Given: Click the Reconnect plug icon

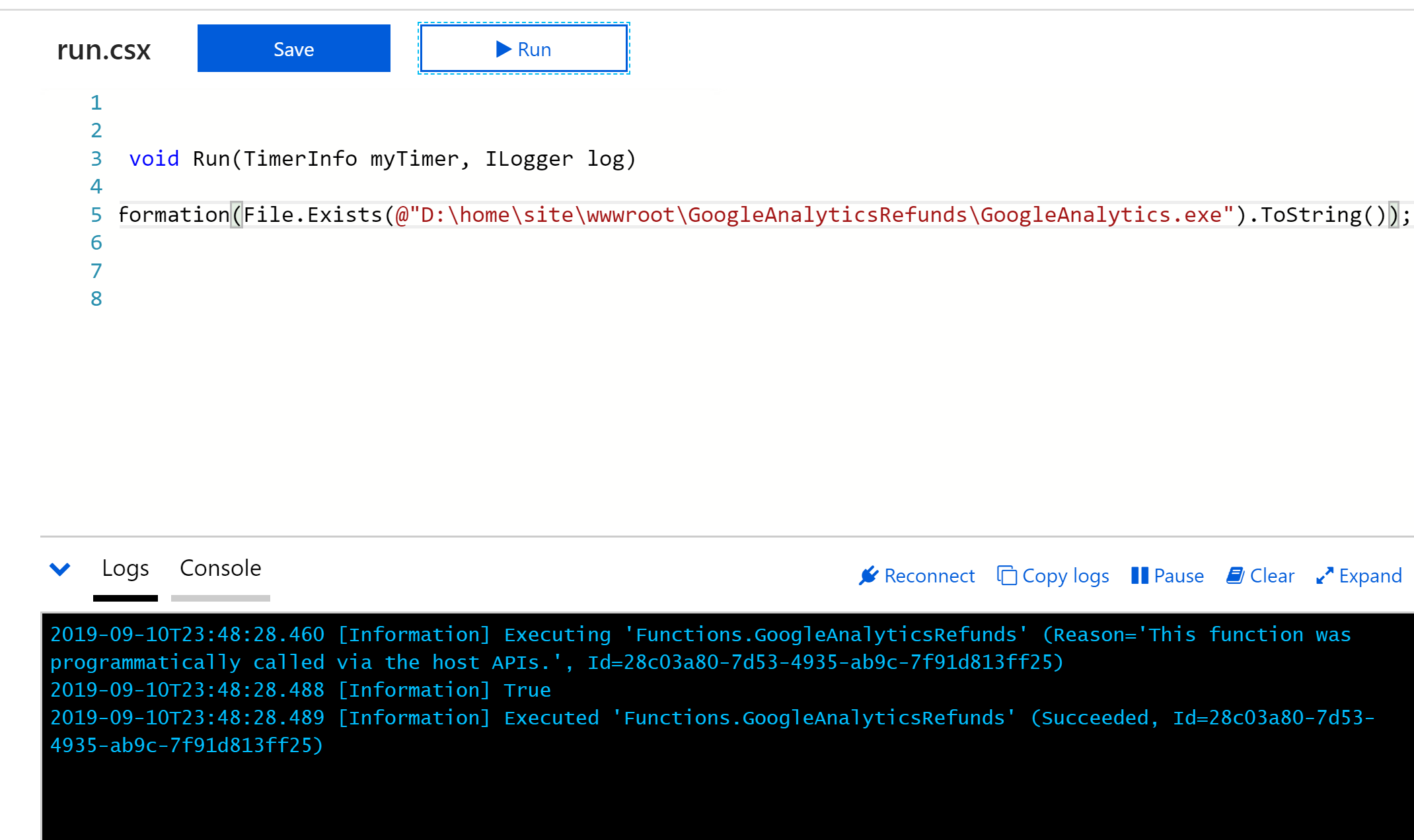Looking at the screenshot, I should click(870, 575).
